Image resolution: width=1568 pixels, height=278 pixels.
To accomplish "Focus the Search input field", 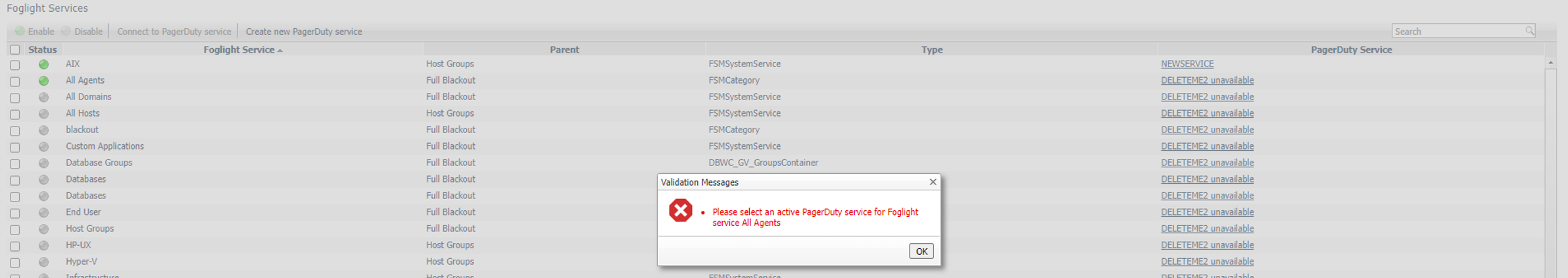I will click(x=1457, y=32).
